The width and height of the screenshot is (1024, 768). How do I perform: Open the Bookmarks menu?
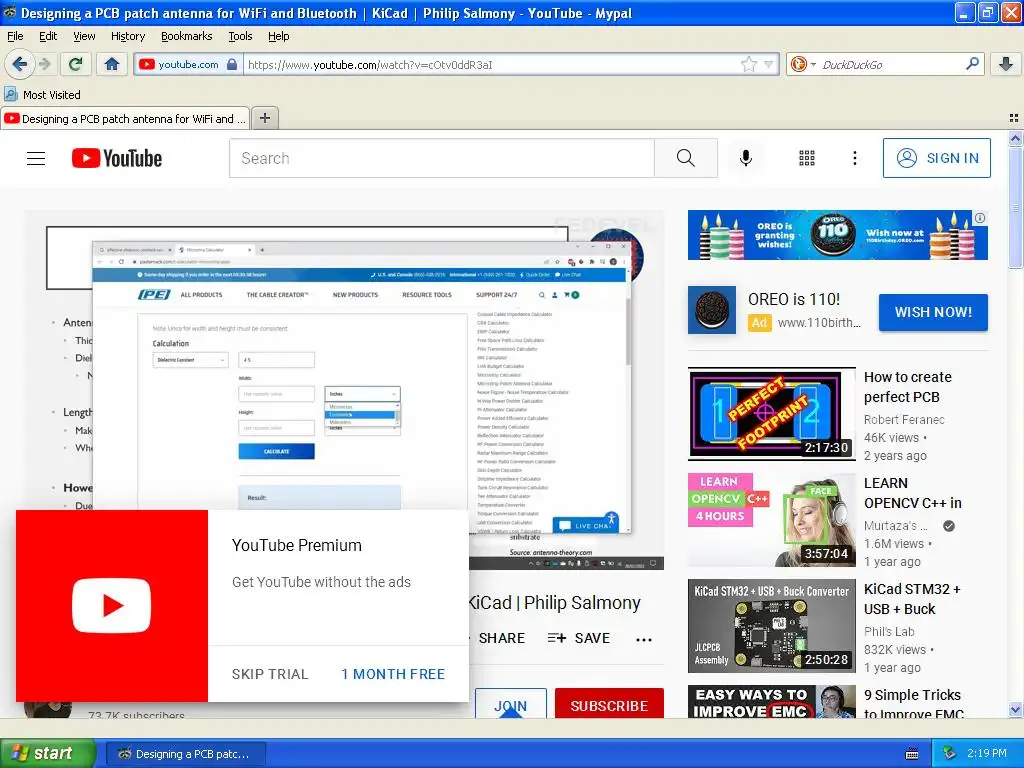[x=186, y=36]
